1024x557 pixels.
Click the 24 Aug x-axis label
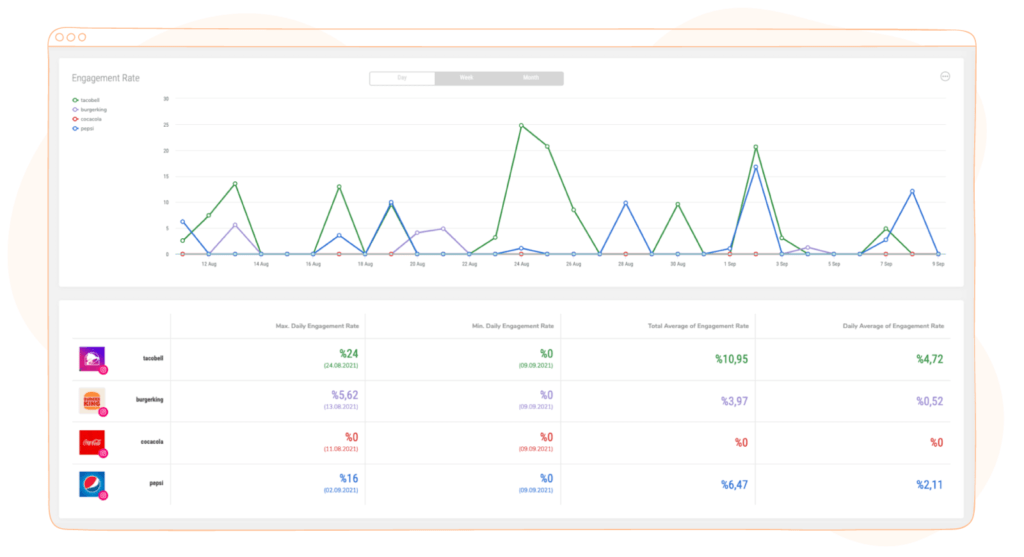pos(521,264)
